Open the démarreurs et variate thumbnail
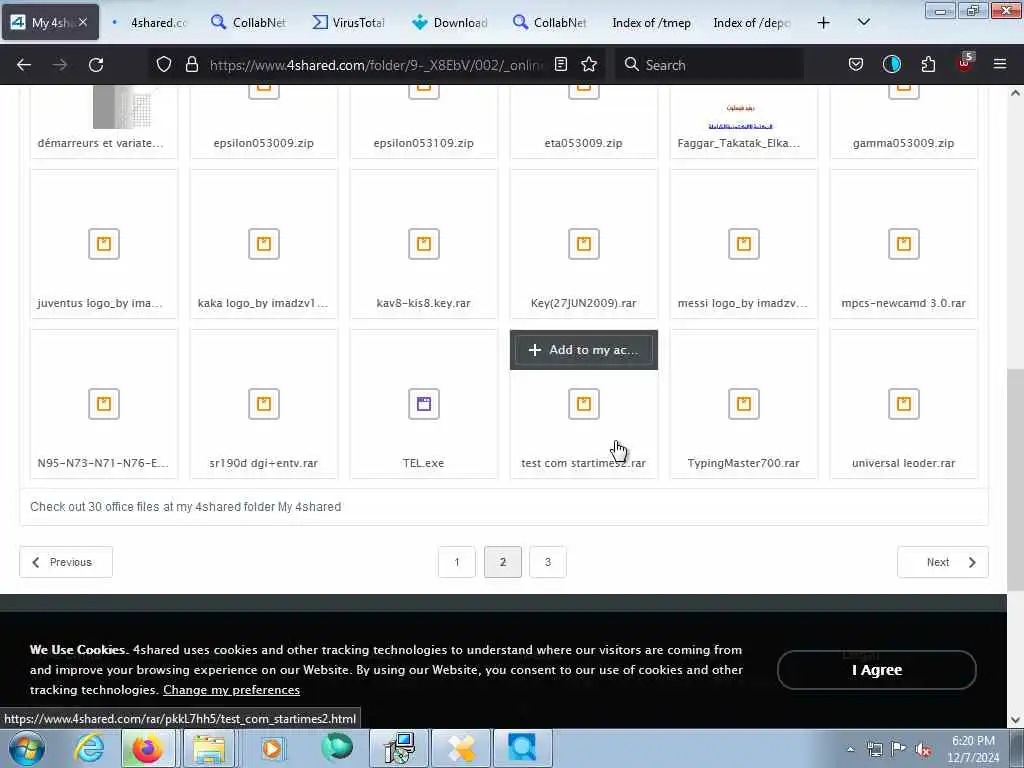Viewport: 1024px width, 768px height. (122, 108)
